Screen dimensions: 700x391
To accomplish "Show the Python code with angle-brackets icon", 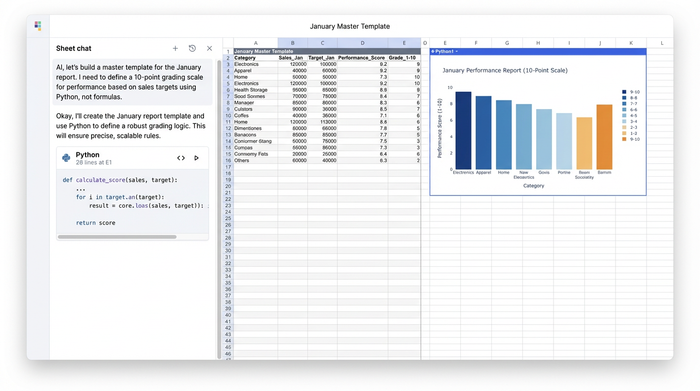I will [181, 158].
